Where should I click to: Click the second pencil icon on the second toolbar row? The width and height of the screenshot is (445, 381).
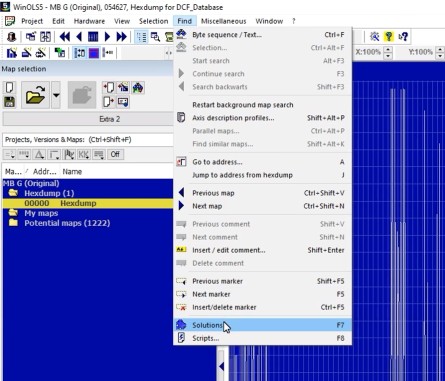coord(26,53)
